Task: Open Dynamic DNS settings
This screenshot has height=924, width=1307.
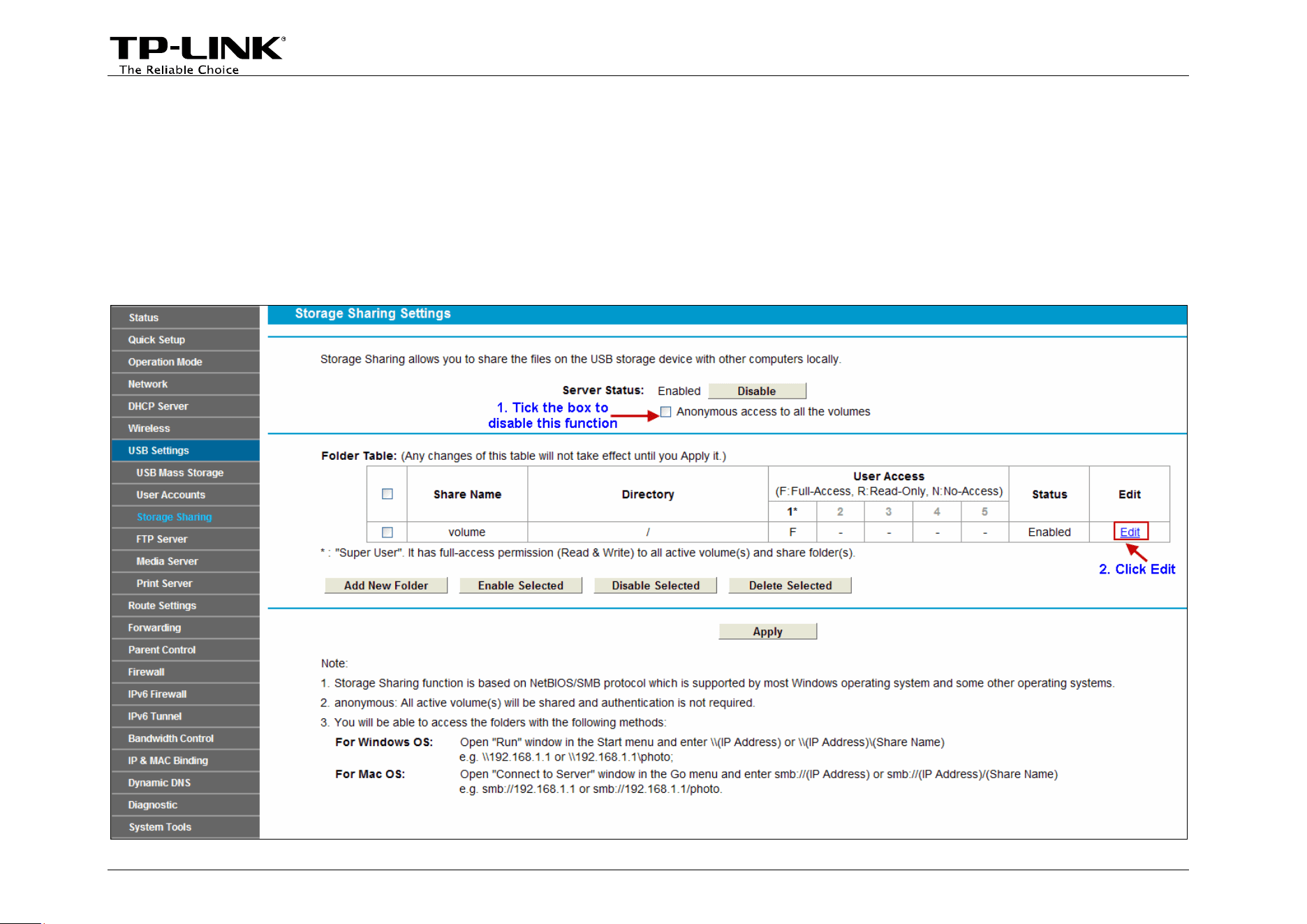Action: (x=185, y=783)
